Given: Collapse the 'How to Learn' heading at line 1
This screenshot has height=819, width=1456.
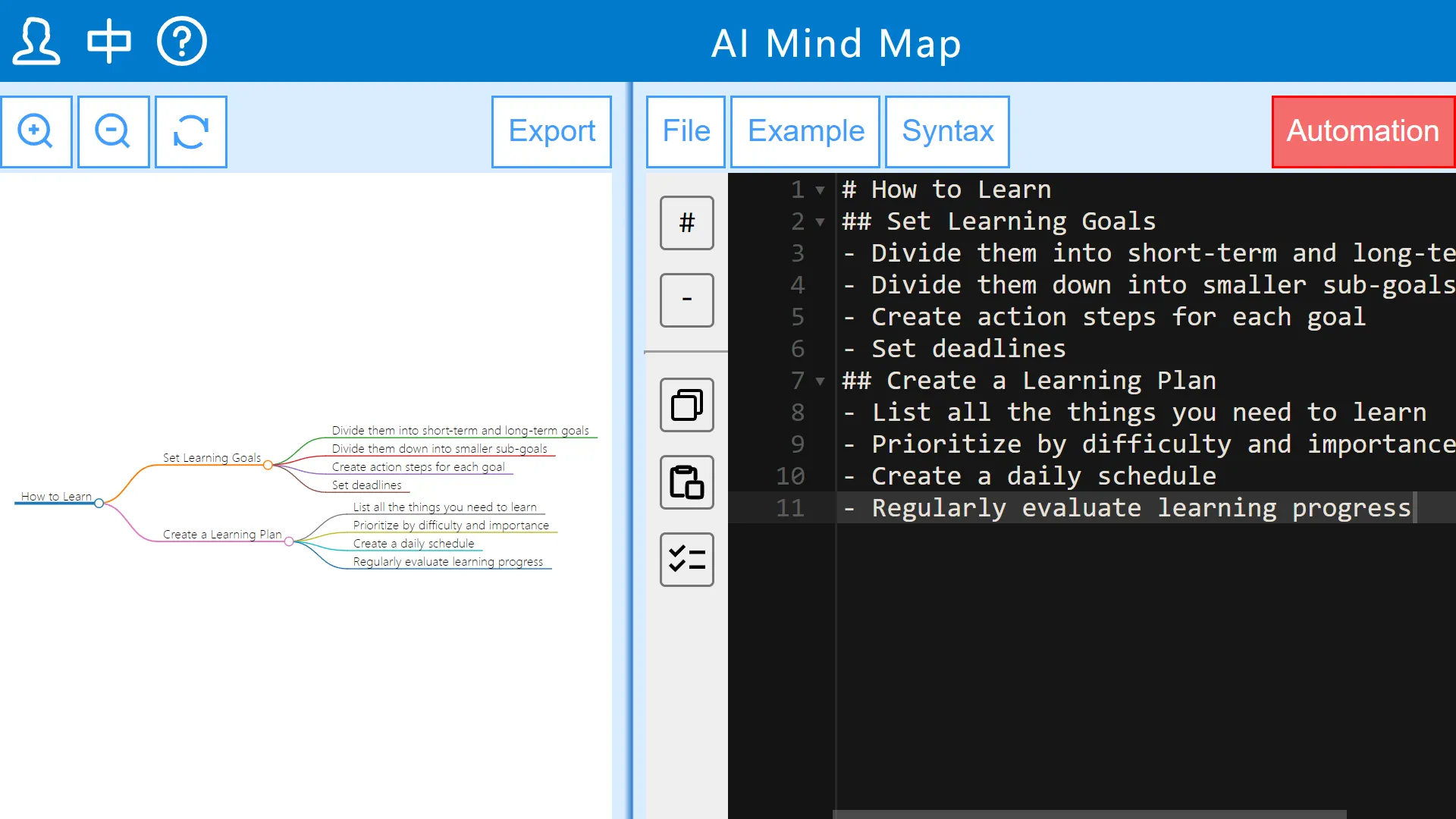Looking at the screenshot, I should coord(821,190).
